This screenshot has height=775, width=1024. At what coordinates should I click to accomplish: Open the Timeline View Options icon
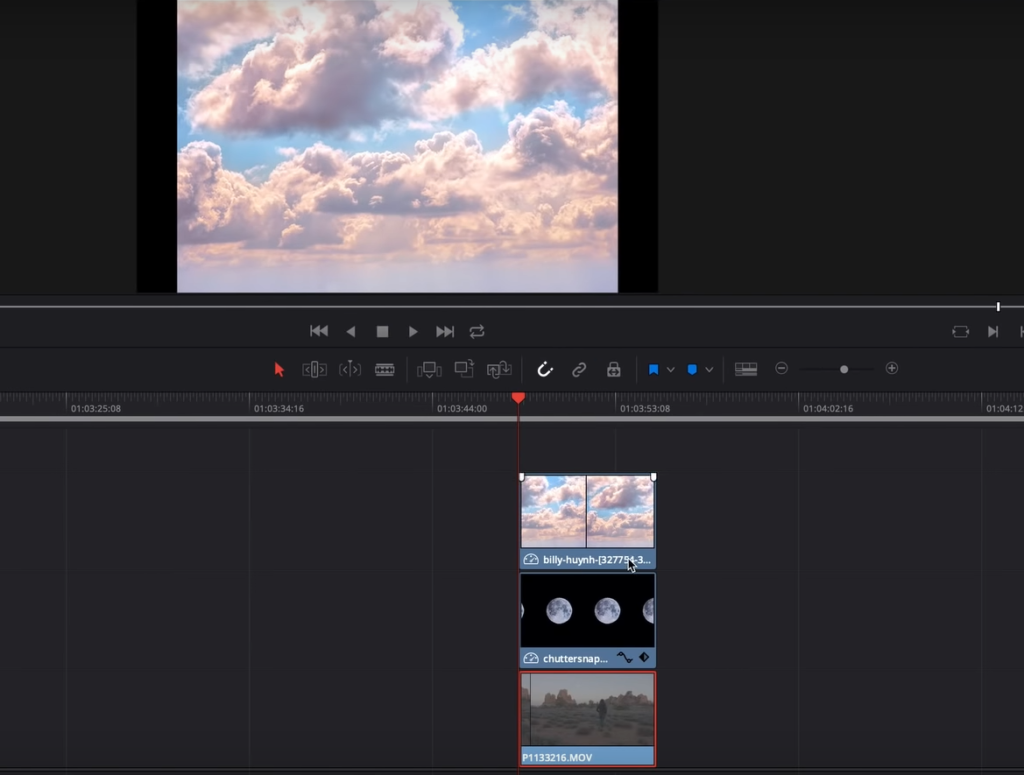(x=746, y=370)
